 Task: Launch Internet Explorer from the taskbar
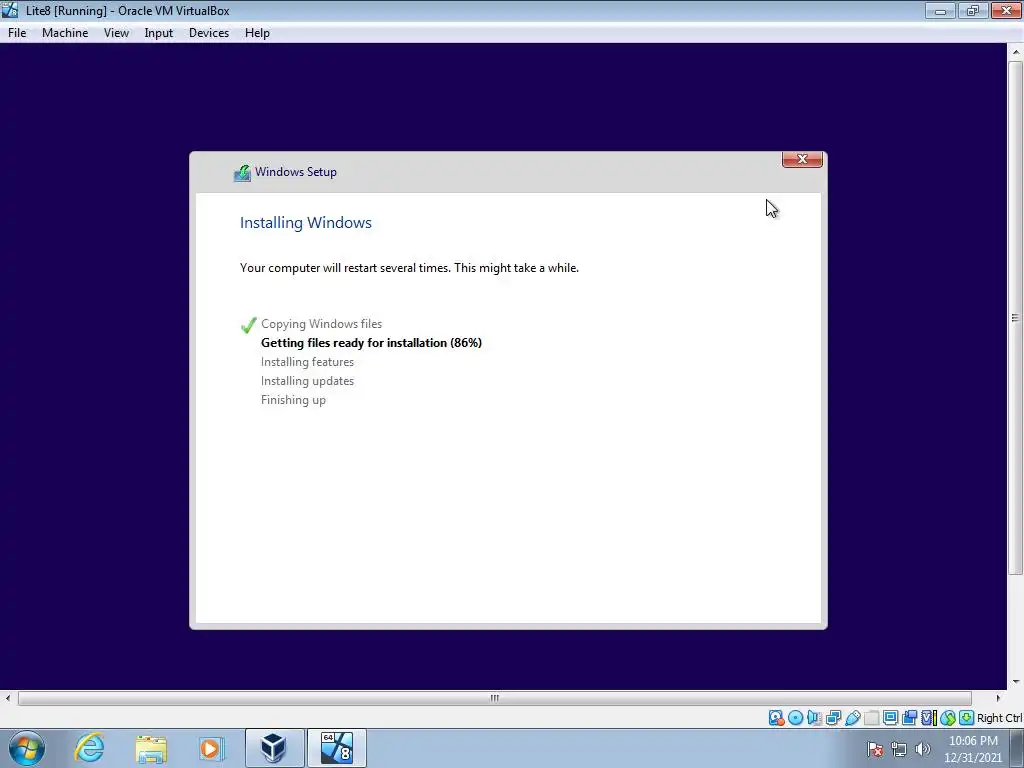point(89,748)
